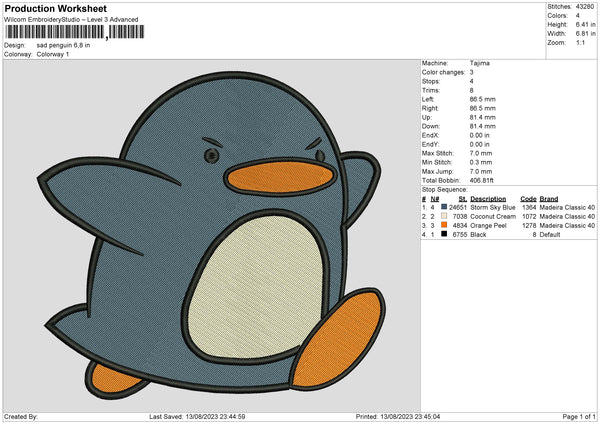Click the Code column header
Screen dimensions: 600x424
[x=528, y=199]
